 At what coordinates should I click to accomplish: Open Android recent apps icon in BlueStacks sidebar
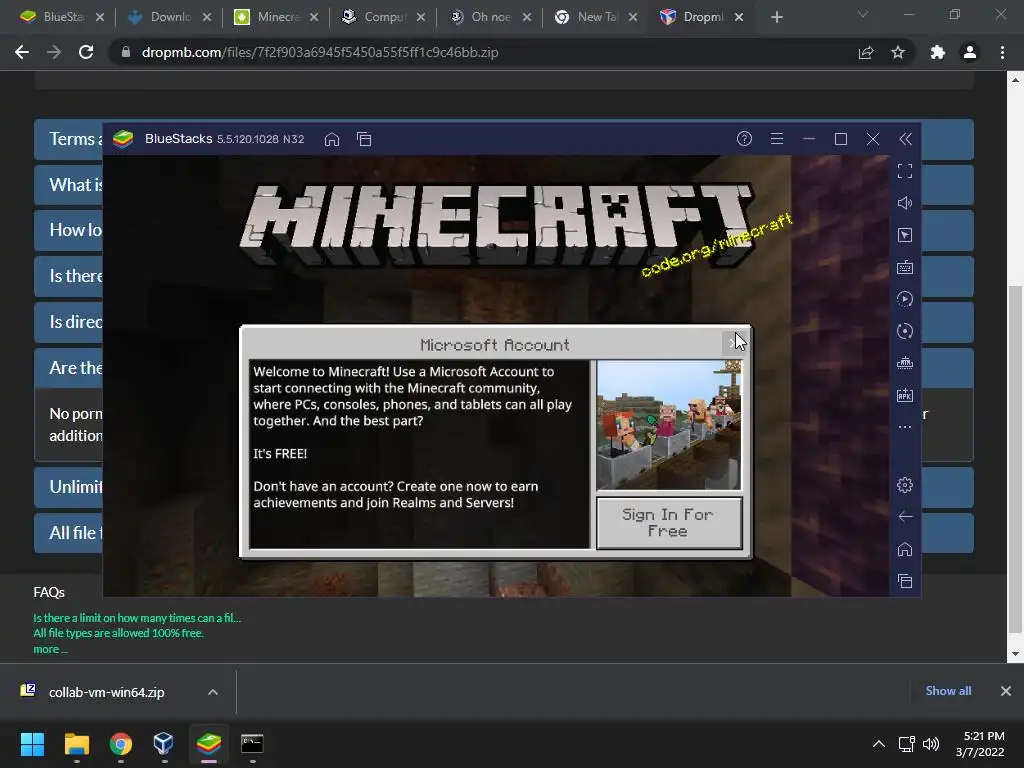904,581
